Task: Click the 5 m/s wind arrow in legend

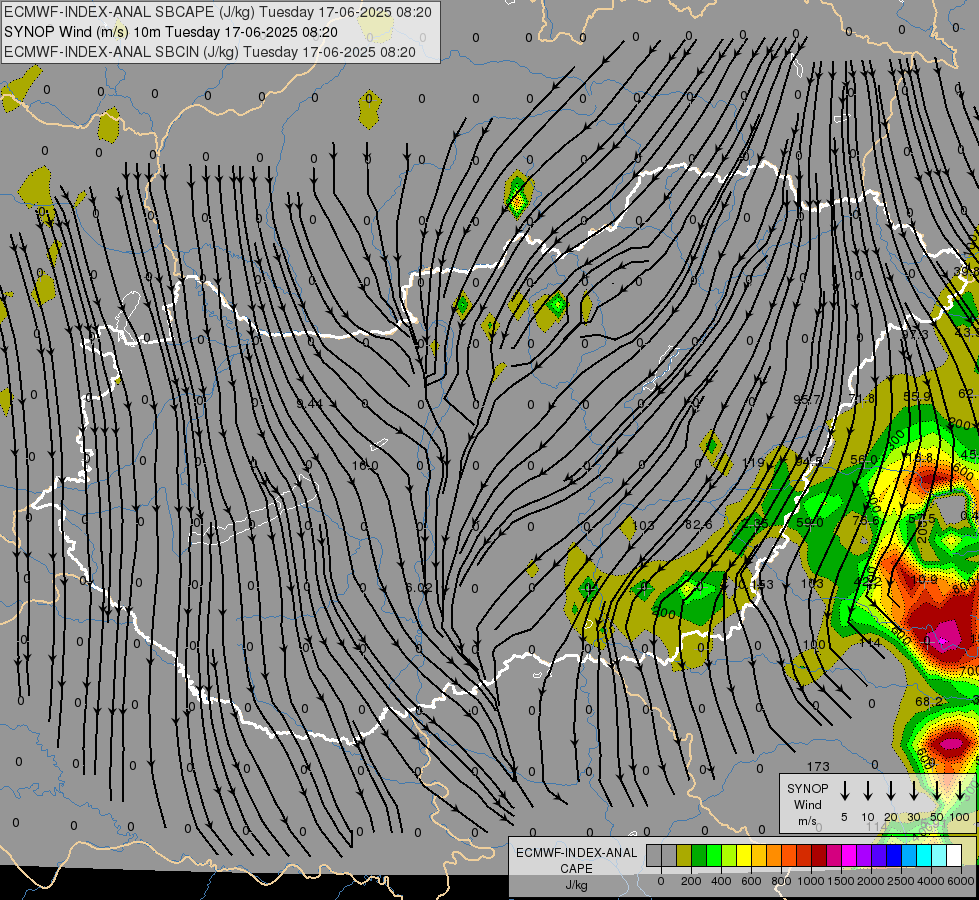Action: 844,790
